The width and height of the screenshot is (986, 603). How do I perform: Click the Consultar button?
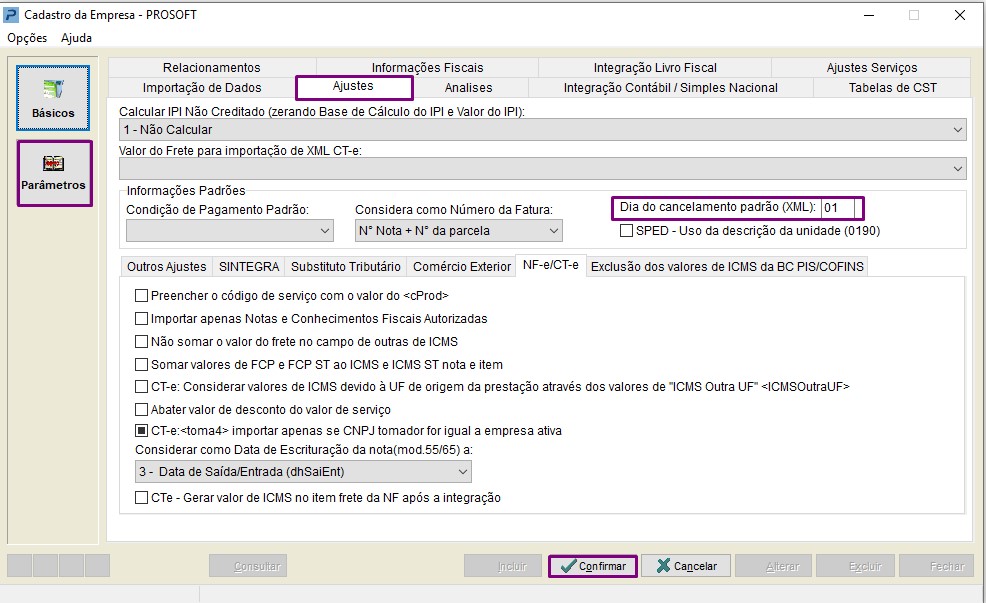(248, 566)
